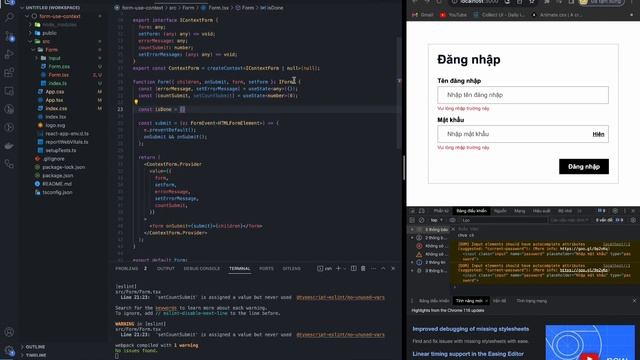Add a new terminal with the plus icon
The width and height of the screenshot is (640, 360).
tap(338, 269)
